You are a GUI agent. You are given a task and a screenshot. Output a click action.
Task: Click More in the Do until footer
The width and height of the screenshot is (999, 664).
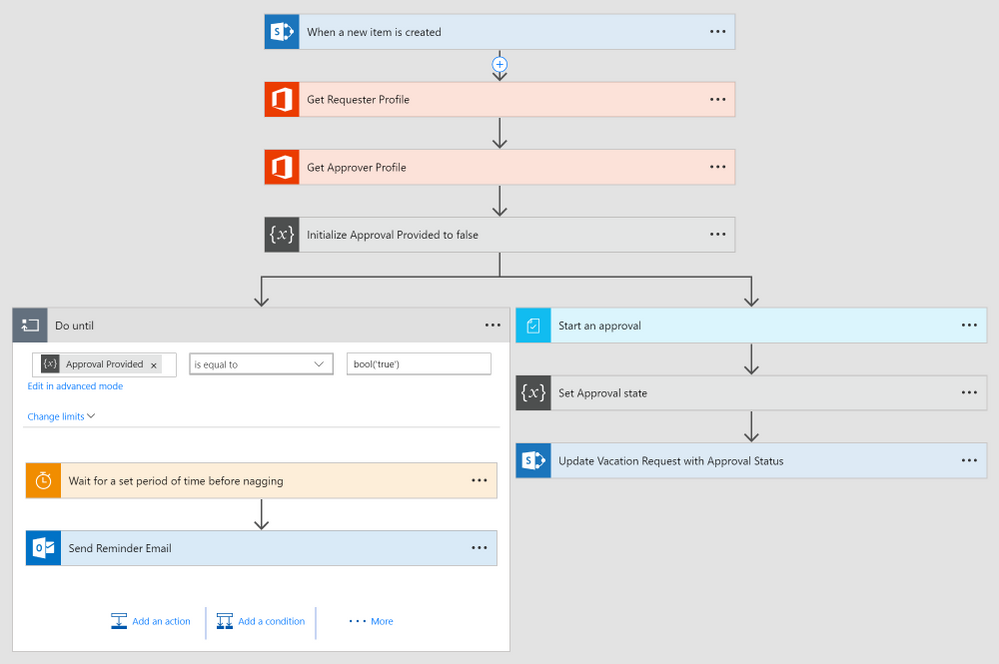point(370,620)
